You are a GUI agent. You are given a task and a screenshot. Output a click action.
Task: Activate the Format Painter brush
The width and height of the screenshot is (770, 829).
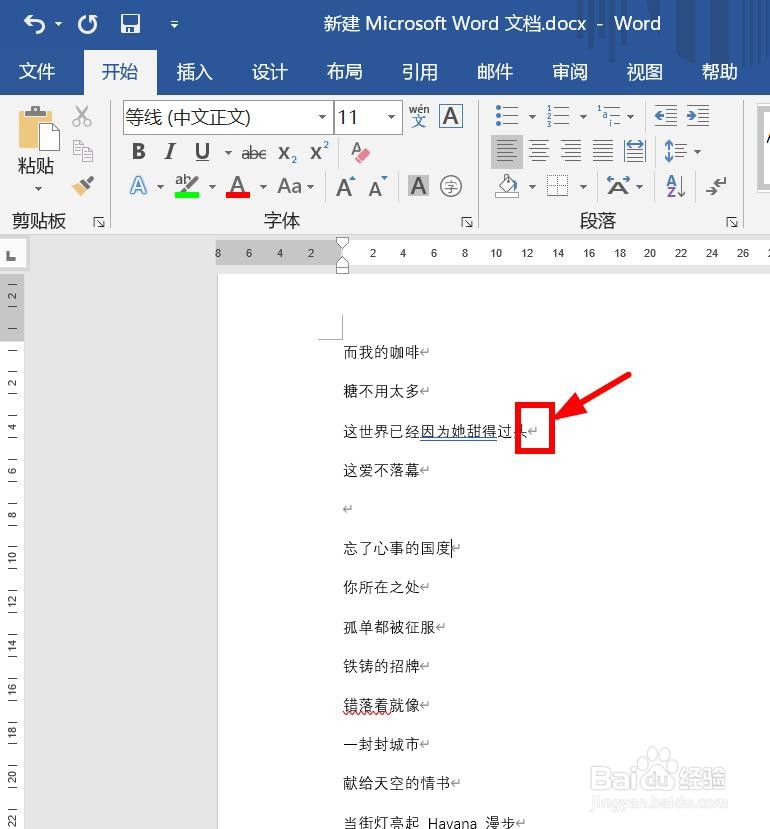(83, 186)
